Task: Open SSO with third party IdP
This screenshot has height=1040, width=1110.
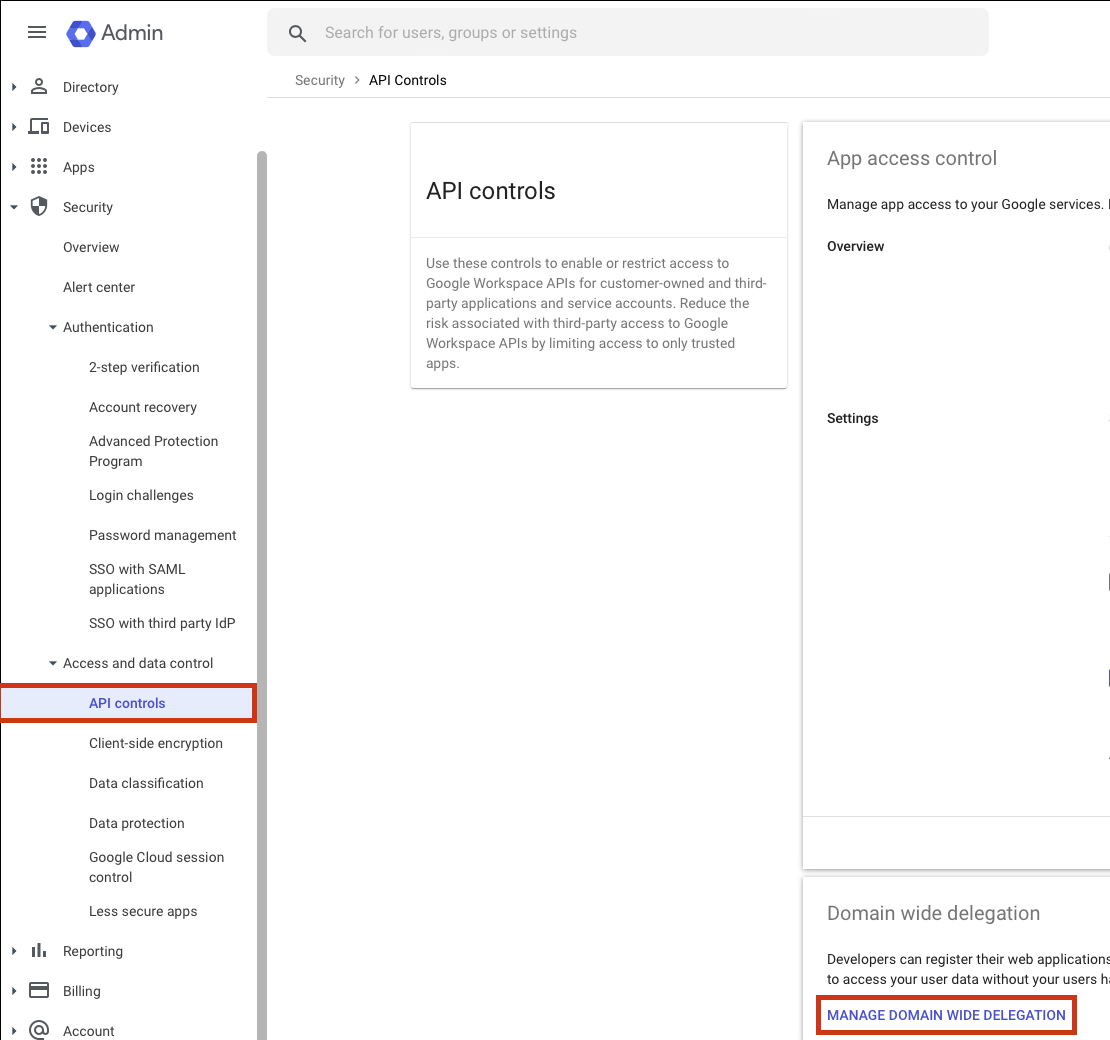Action: [162, 623]
